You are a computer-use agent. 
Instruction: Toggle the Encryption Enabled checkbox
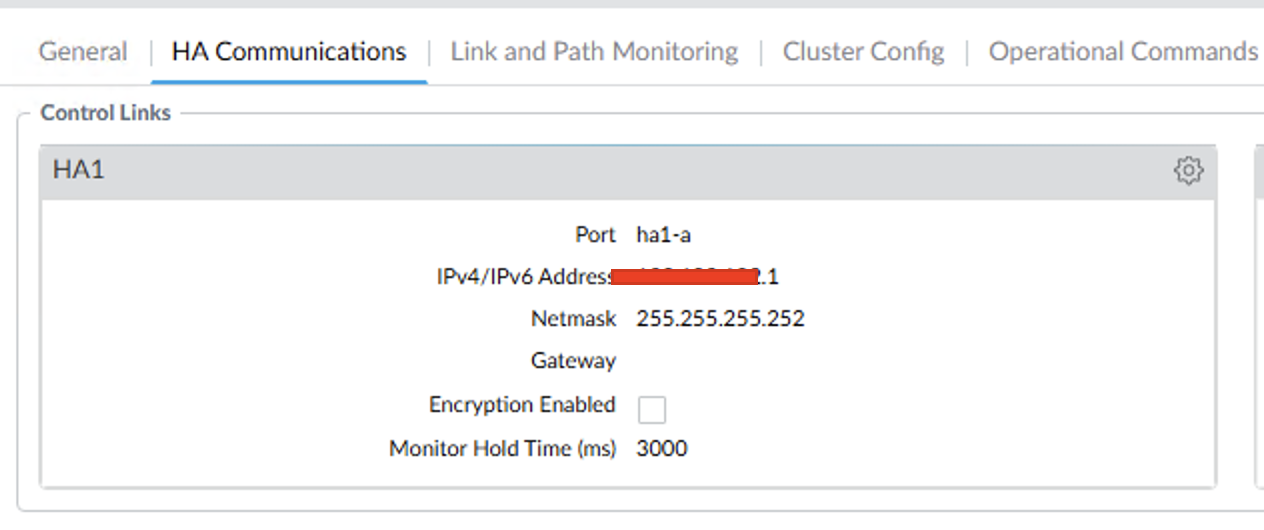(652, 409)
